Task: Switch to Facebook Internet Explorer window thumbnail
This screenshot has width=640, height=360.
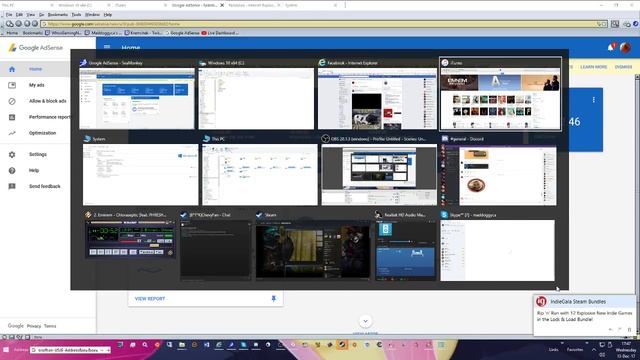Action: [377, 99]
